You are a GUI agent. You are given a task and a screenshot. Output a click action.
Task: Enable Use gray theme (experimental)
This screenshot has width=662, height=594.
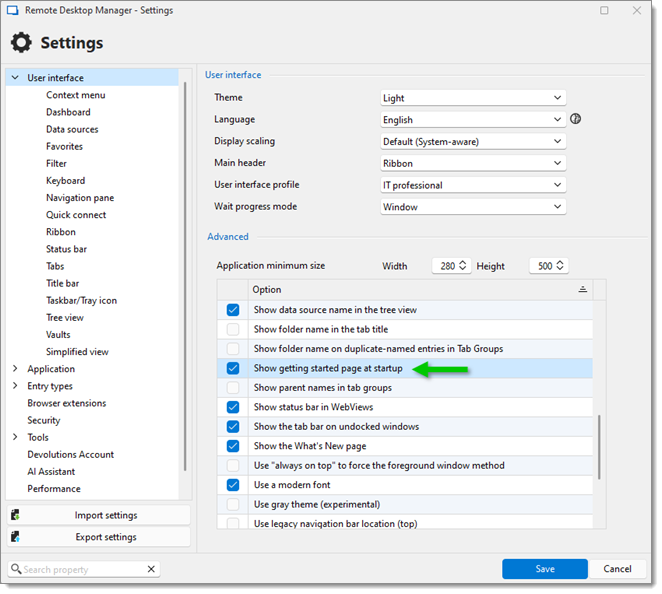(233, 504)
